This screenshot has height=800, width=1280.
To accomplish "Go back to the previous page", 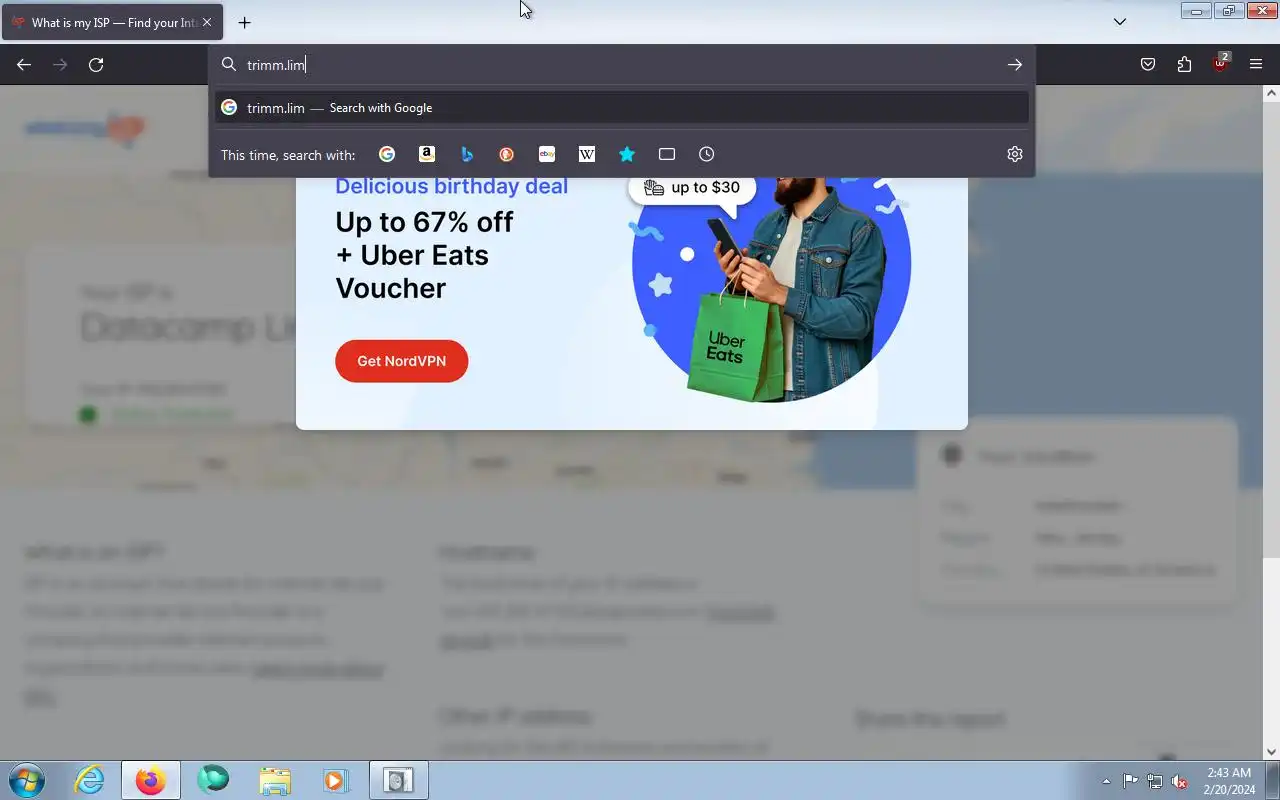I will point(24,65).
